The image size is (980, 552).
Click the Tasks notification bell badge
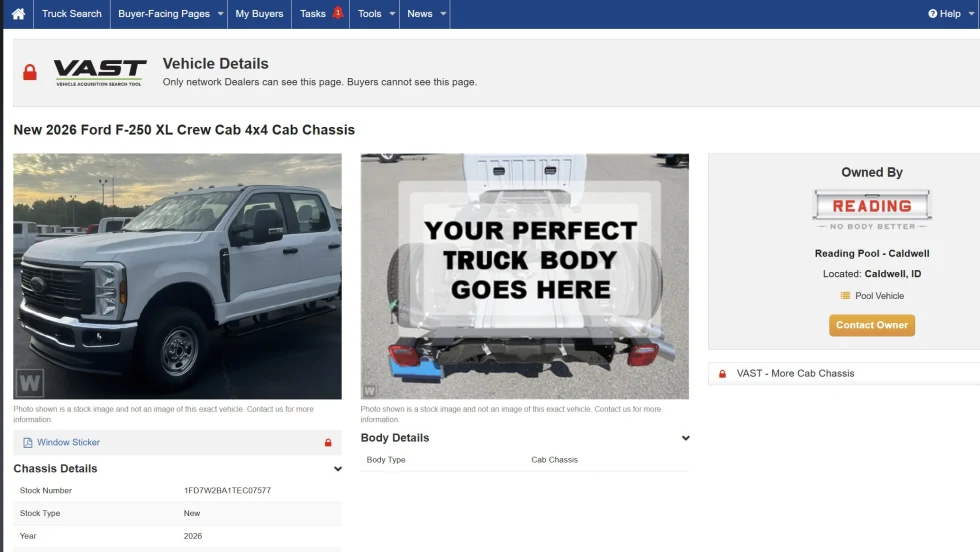click(x=338, y=13)
